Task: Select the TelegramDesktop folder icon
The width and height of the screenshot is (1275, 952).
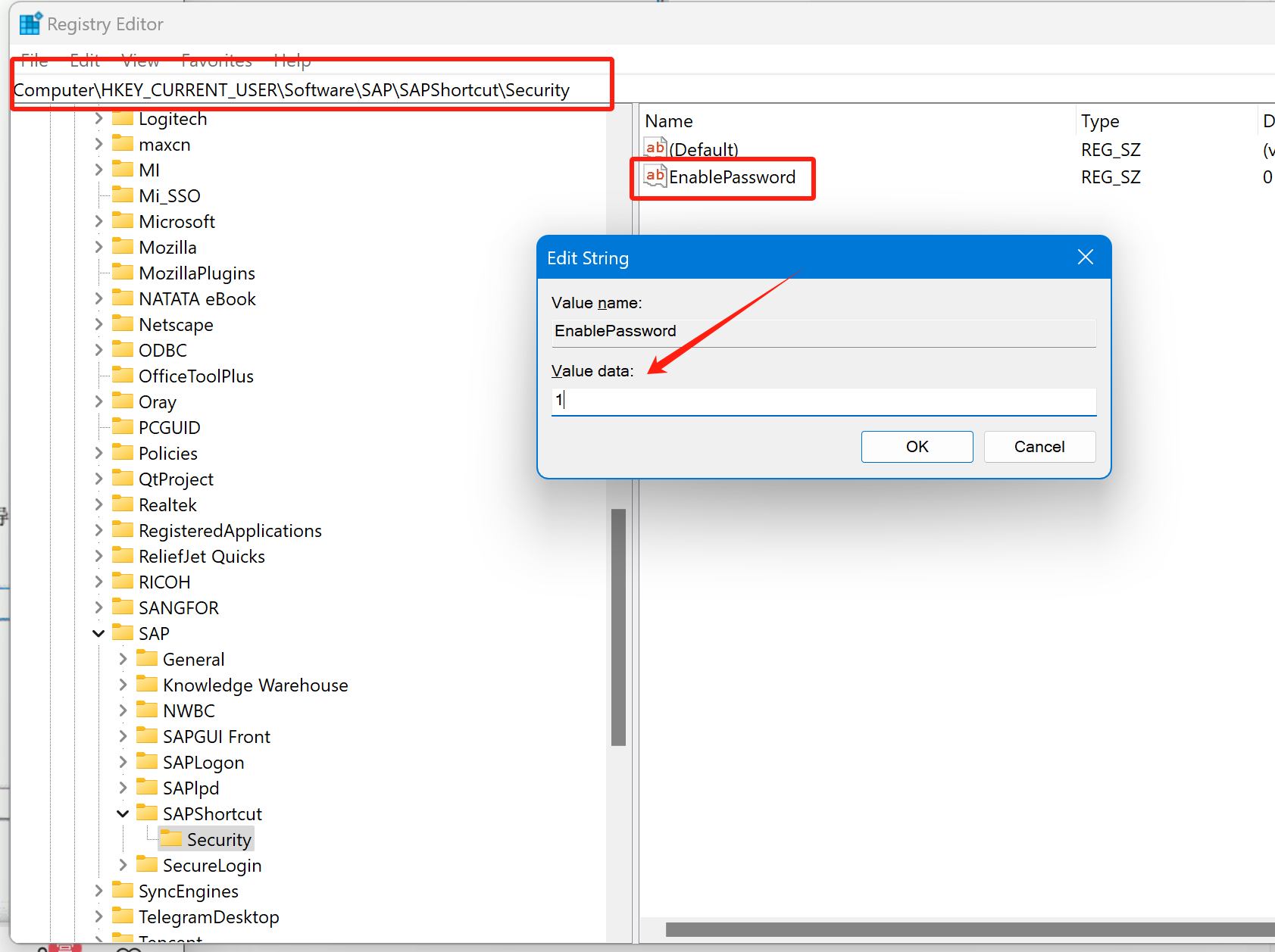Action: (123, 916)
